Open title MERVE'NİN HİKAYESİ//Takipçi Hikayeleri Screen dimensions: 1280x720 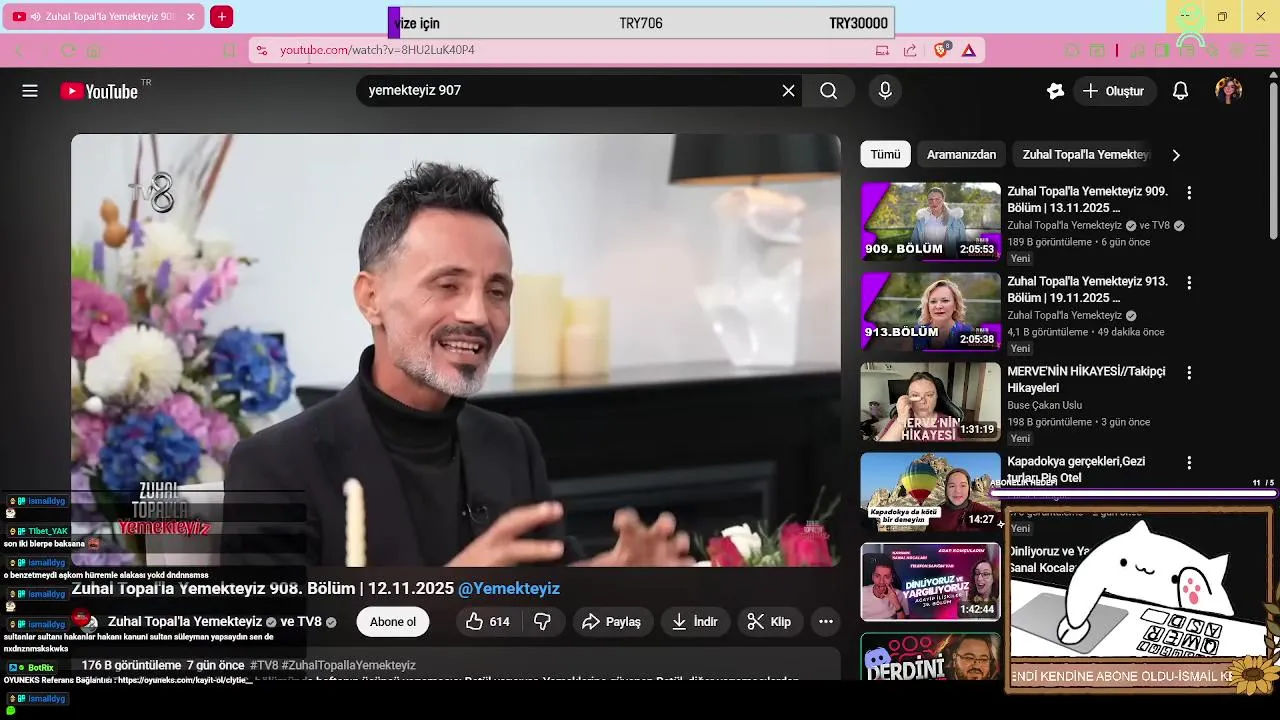tap(1086, 380)
